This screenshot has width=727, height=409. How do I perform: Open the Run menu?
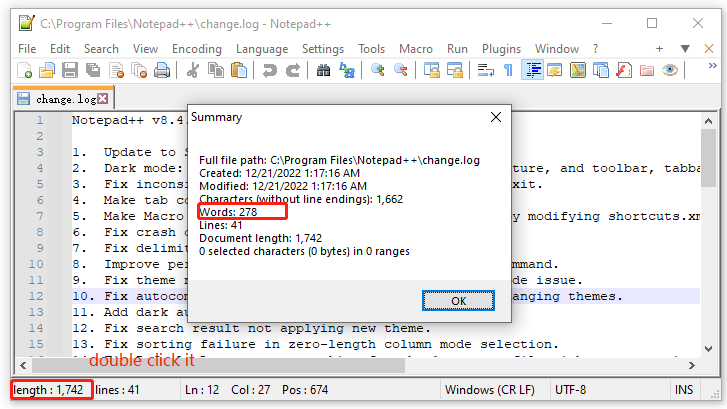coord(457,49)
